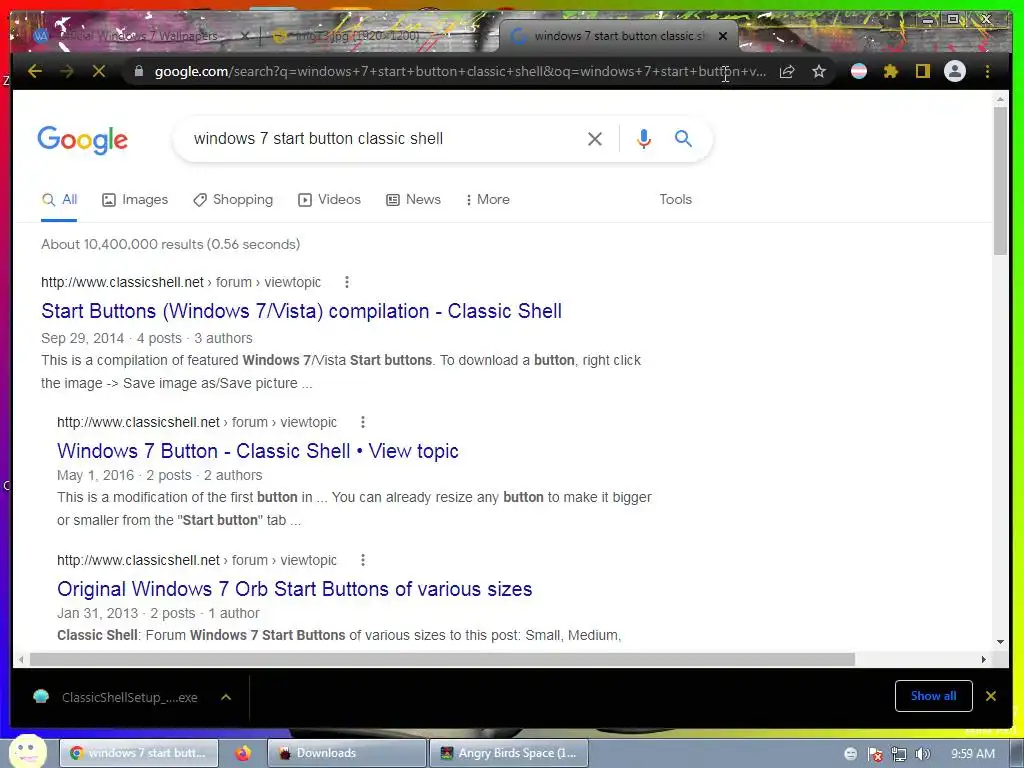The image size is (1024, 768).
Task: Switch to the Windows 7 Wallpapers browser tab
Action: [x=140, y=36]
